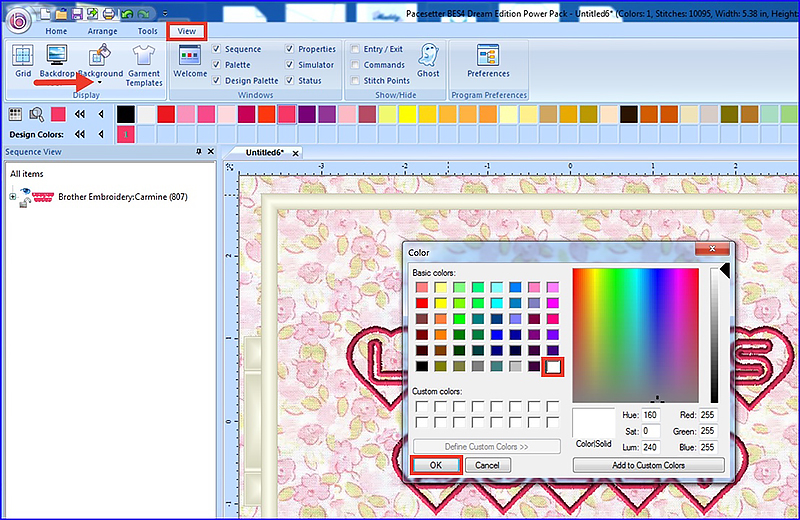
Task: Open program Preferences
Action: (x=488, y=58)
